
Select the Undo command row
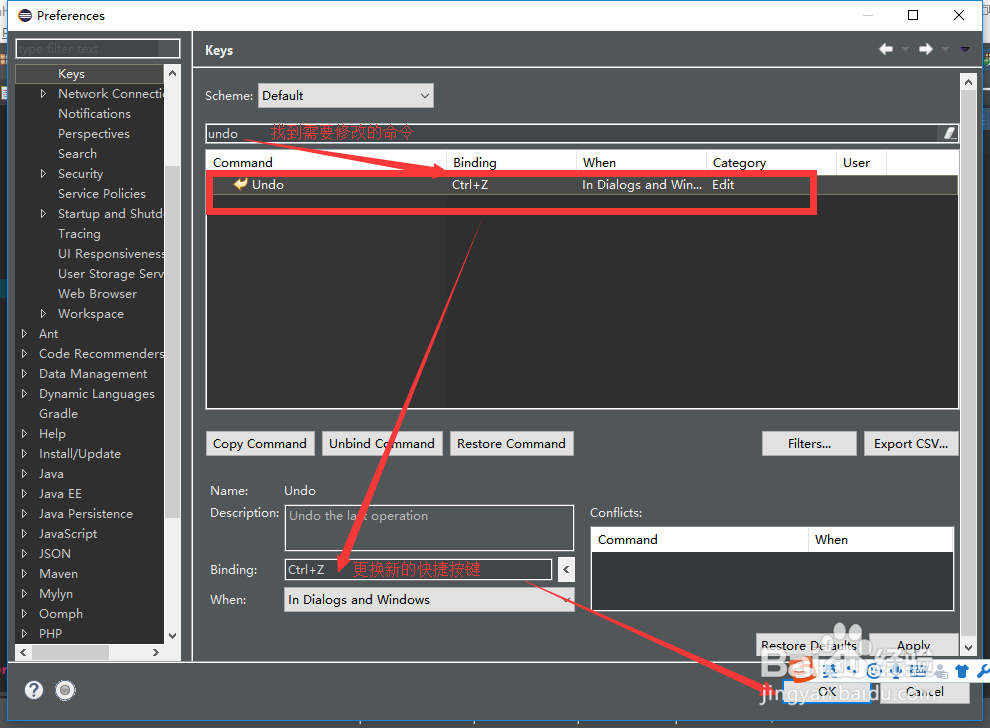pyautogui.click(x=582, y=184)
